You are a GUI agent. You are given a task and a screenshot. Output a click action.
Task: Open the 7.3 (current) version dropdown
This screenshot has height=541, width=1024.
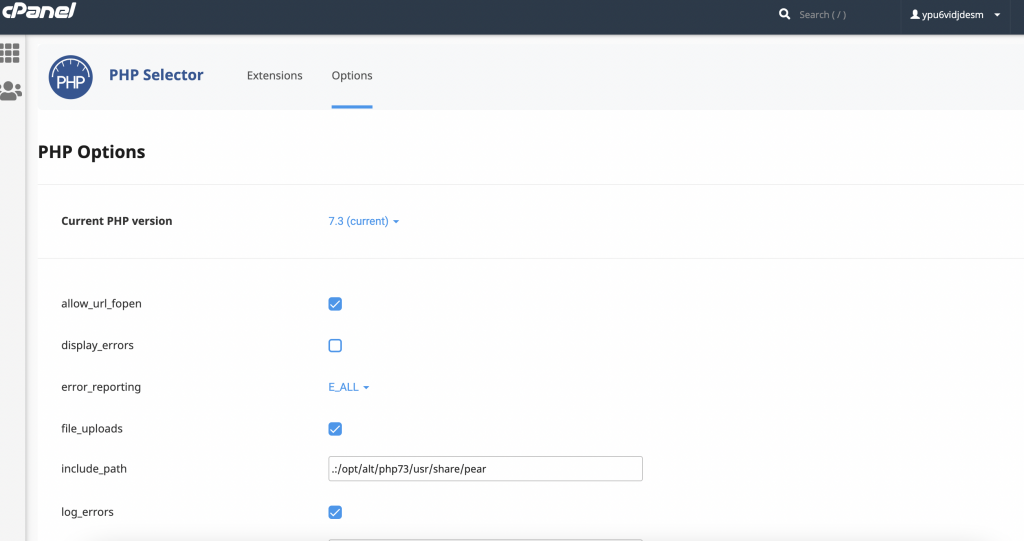click(364, 221)
